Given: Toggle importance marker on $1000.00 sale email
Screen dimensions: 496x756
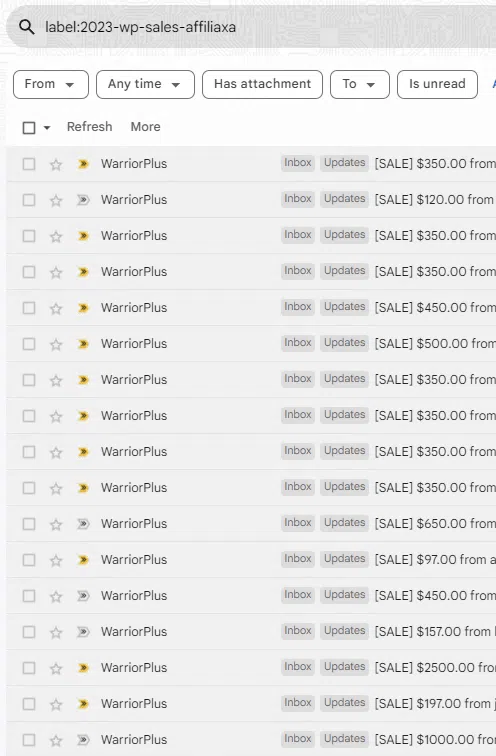Looking at the screenshot, I should (83, 740).
